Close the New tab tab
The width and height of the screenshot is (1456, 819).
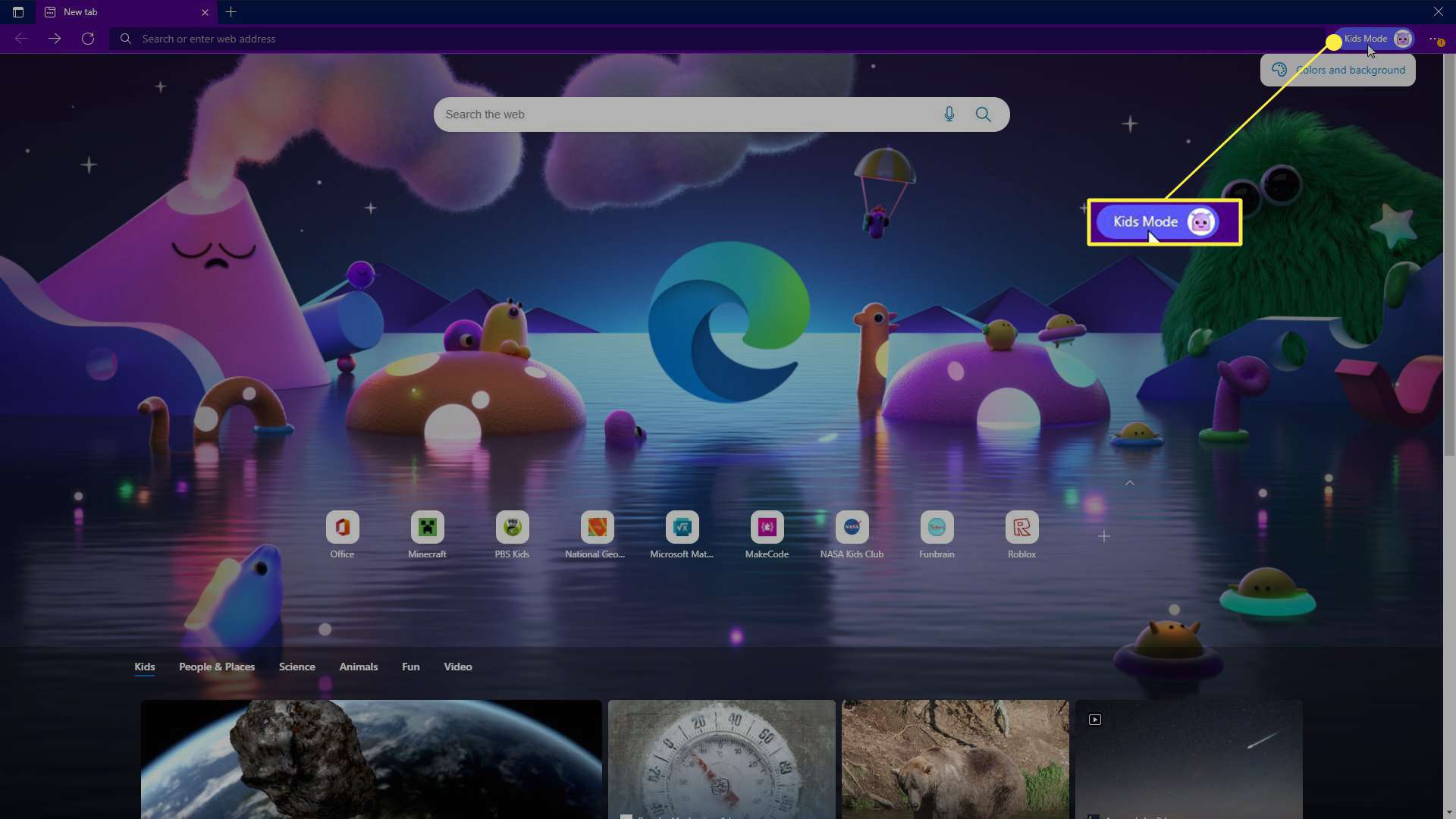[x=205, y=12]
